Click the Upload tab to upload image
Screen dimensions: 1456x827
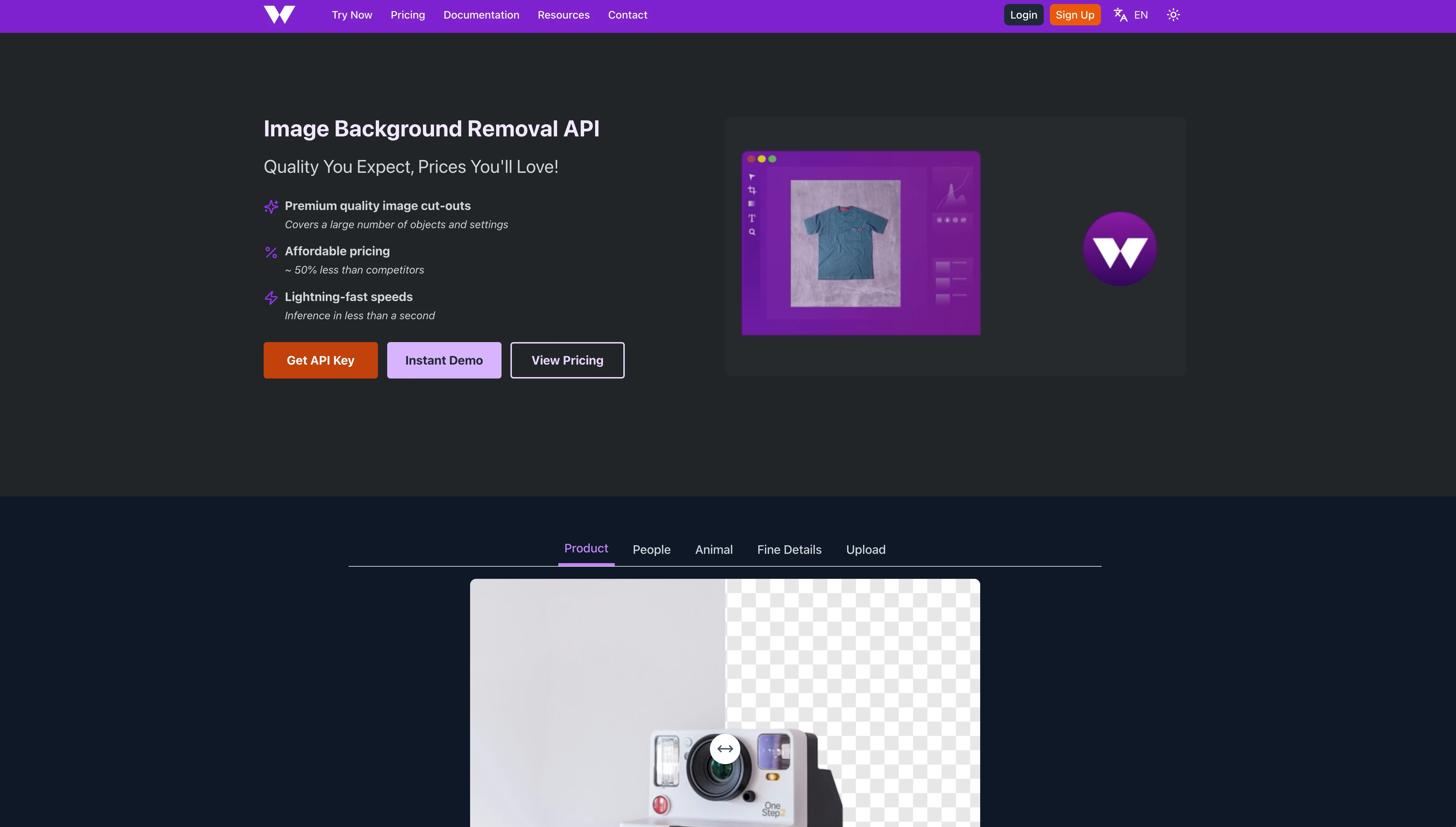865,549
